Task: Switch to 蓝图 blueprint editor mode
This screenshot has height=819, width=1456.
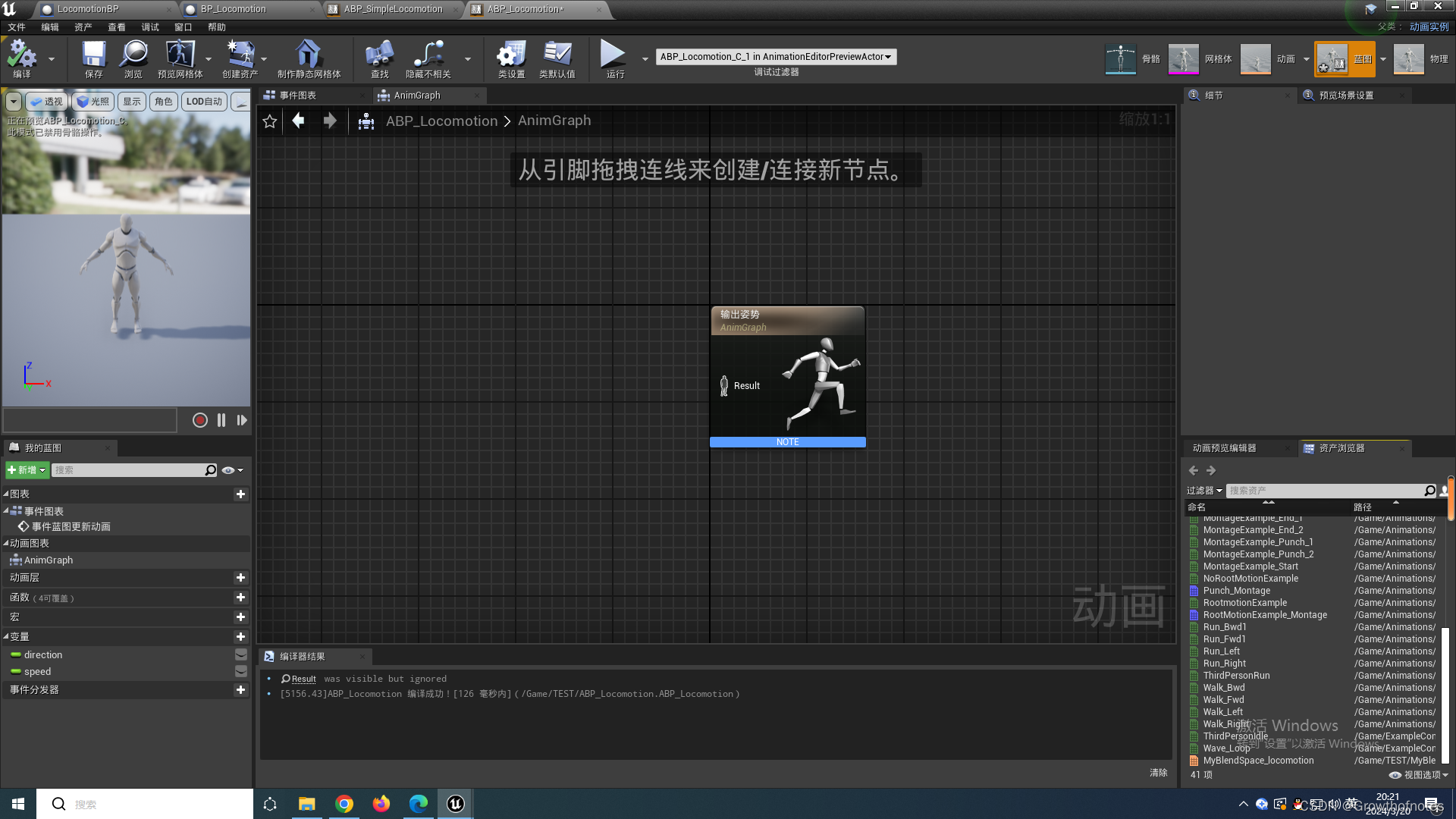Action: click(1345, 58)
